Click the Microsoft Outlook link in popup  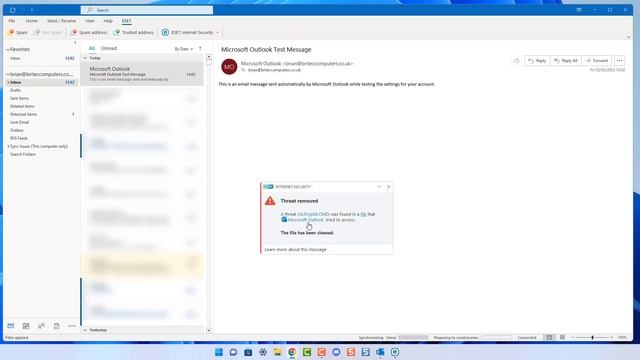pyautogui.click(x=305, y=220)
